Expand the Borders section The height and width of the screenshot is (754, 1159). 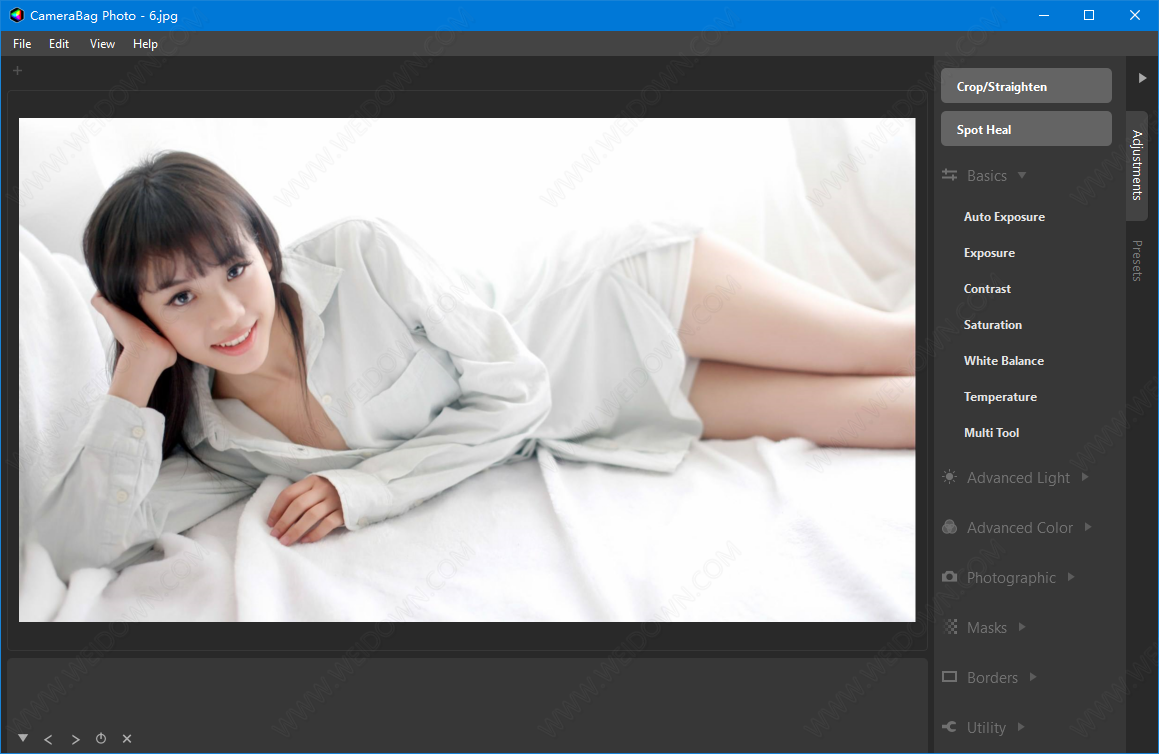point(1032,678)
